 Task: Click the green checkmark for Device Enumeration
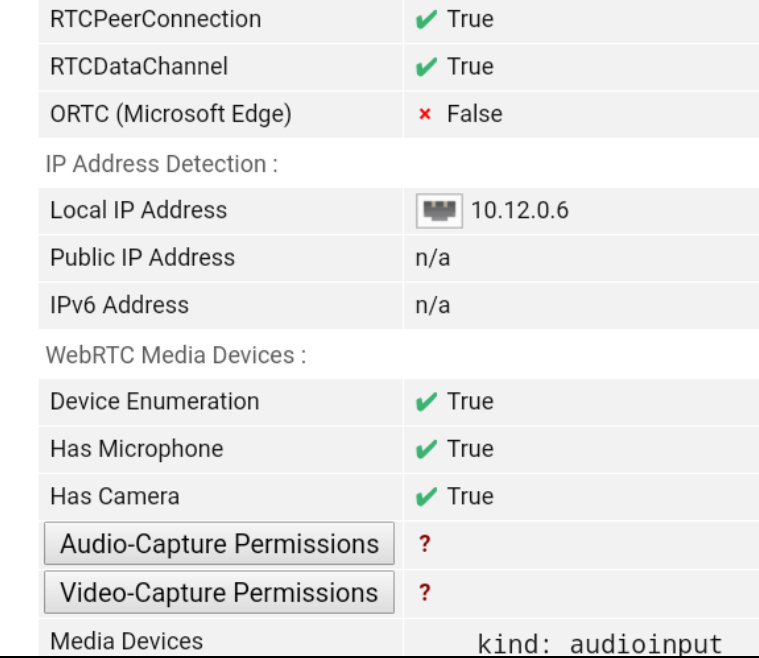click(426, 402)
